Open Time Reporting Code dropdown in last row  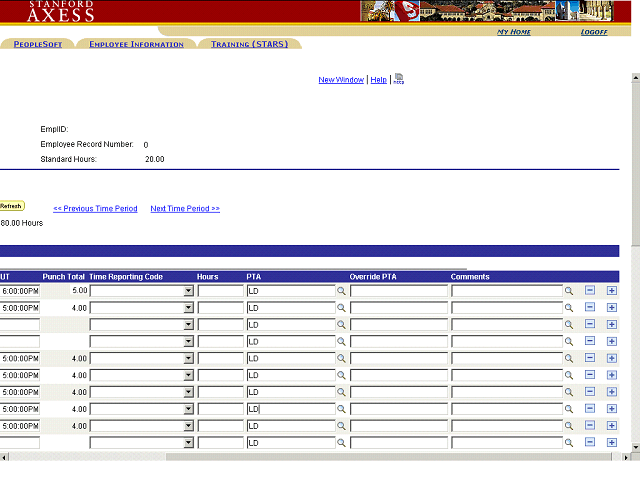click(188, 443)
